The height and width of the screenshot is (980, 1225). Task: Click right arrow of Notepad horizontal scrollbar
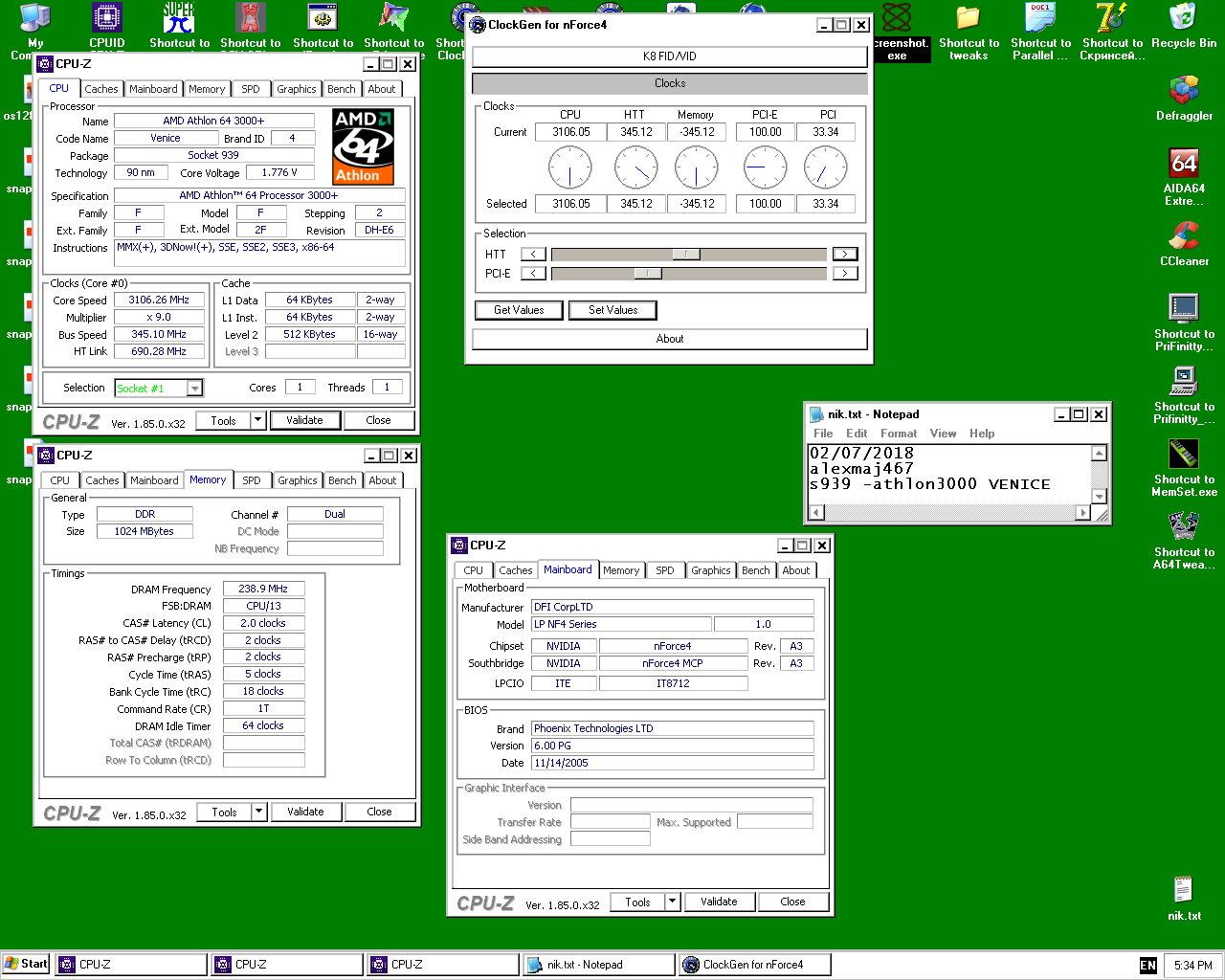click(1083, 512)
